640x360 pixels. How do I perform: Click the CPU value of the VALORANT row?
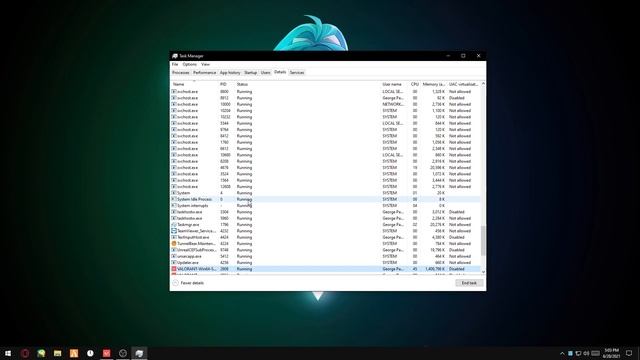(x=415, y=269)
